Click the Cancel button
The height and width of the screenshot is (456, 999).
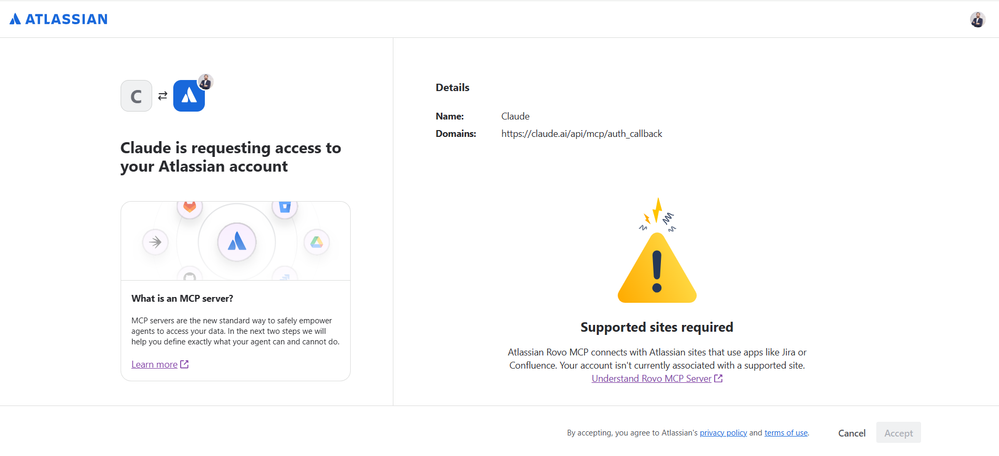point(852,433)
